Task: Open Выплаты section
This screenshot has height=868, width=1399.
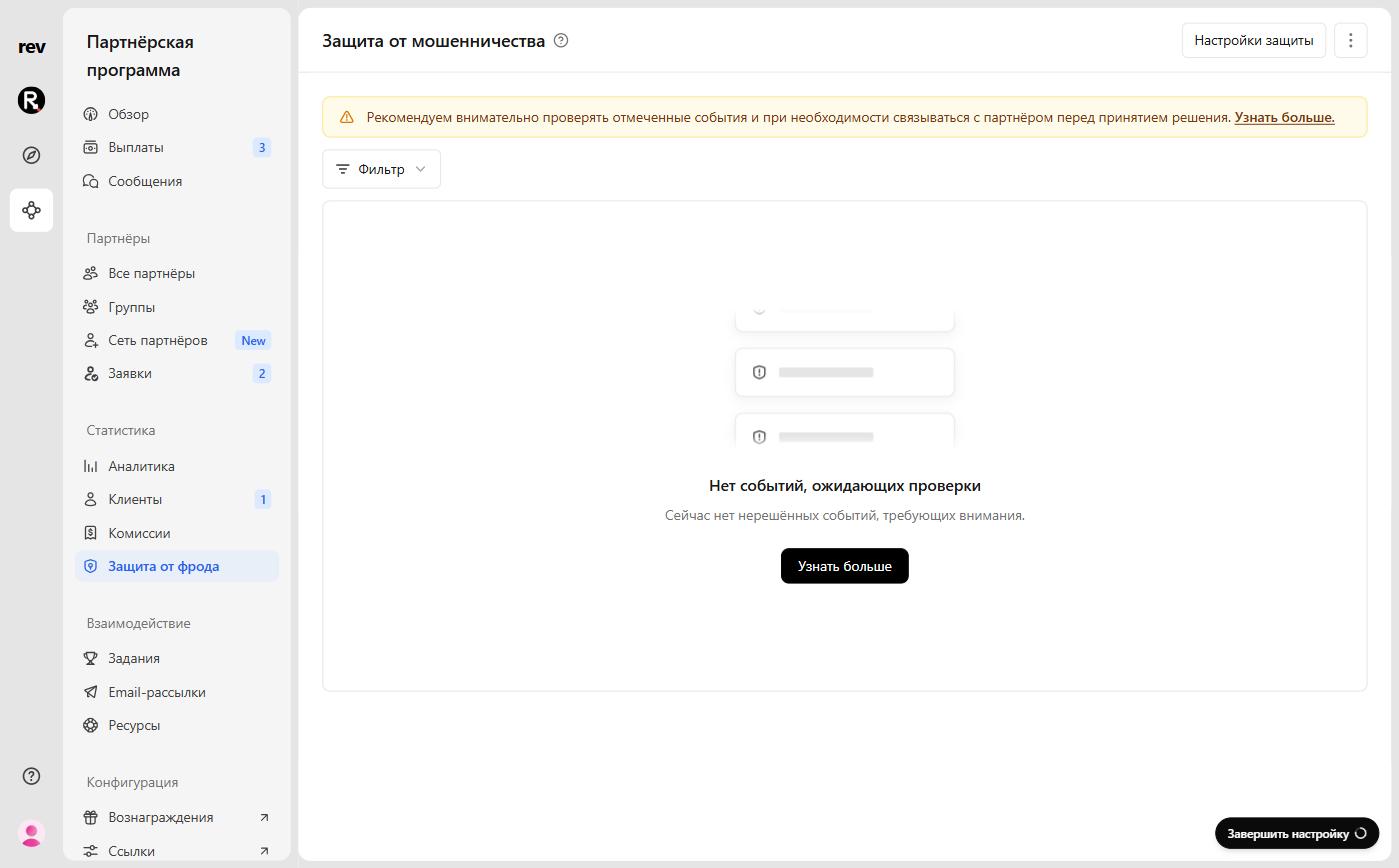Action: (x=177, y=147)
